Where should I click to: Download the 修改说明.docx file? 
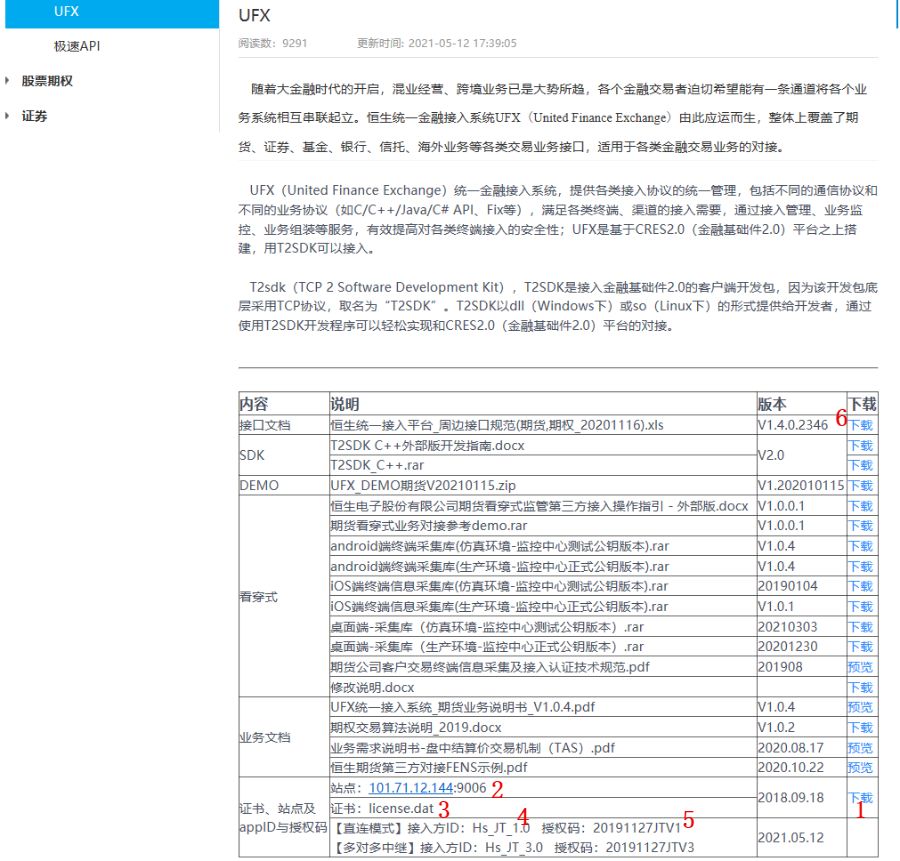(860, 687)
